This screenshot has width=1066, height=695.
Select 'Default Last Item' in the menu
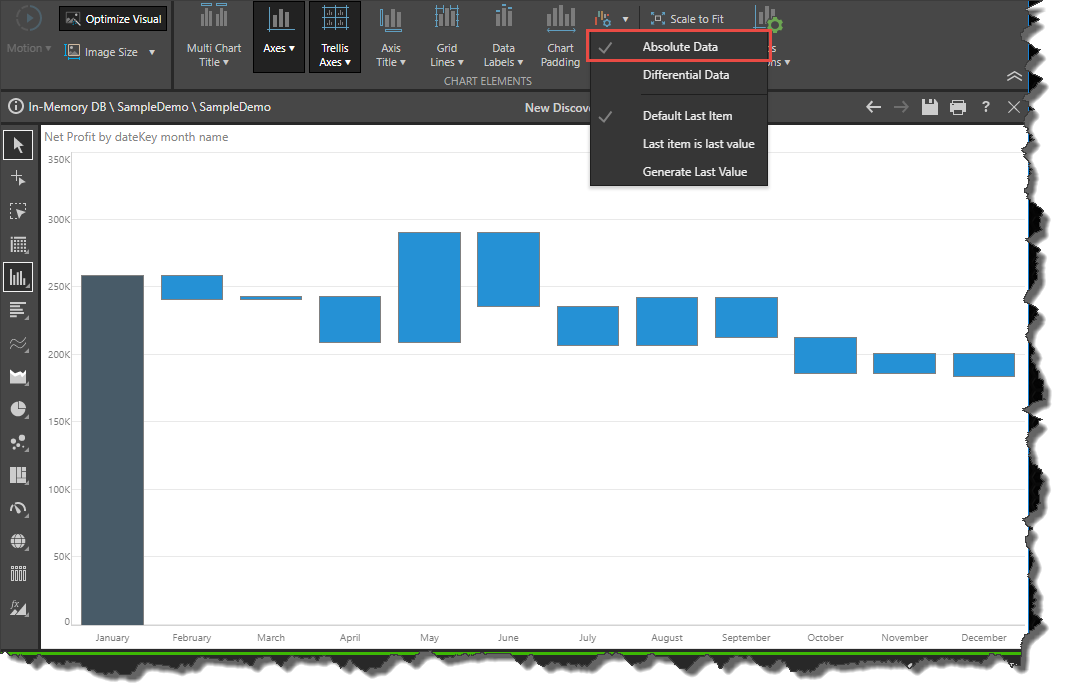tap(686, 116)
